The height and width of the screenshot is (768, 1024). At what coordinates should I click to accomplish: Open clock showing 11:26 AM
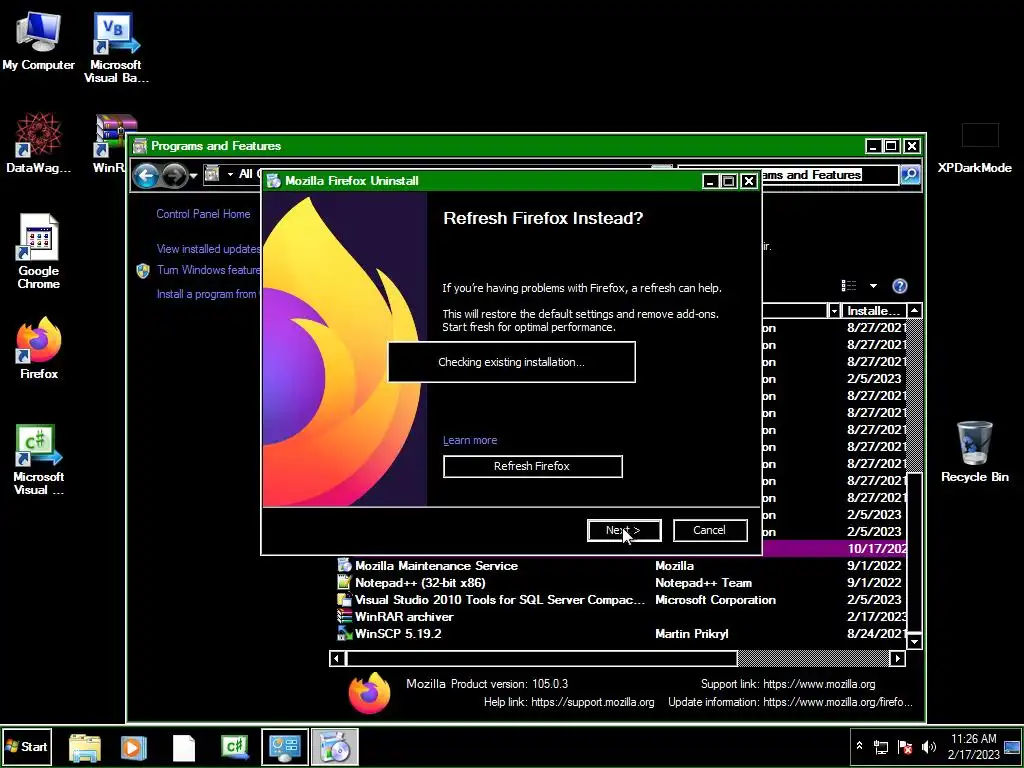pyautogui.click(x=973, y=746)
